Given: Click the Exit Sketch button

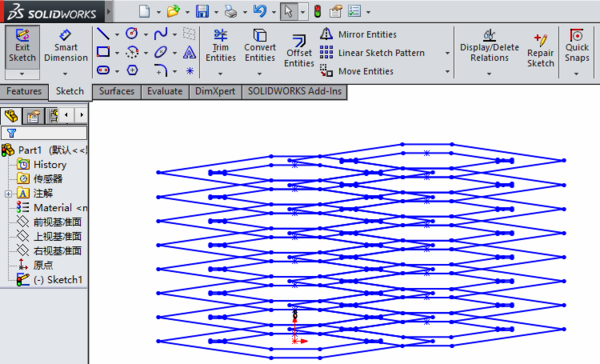Looking at the screenshot, I should point(22,47).
